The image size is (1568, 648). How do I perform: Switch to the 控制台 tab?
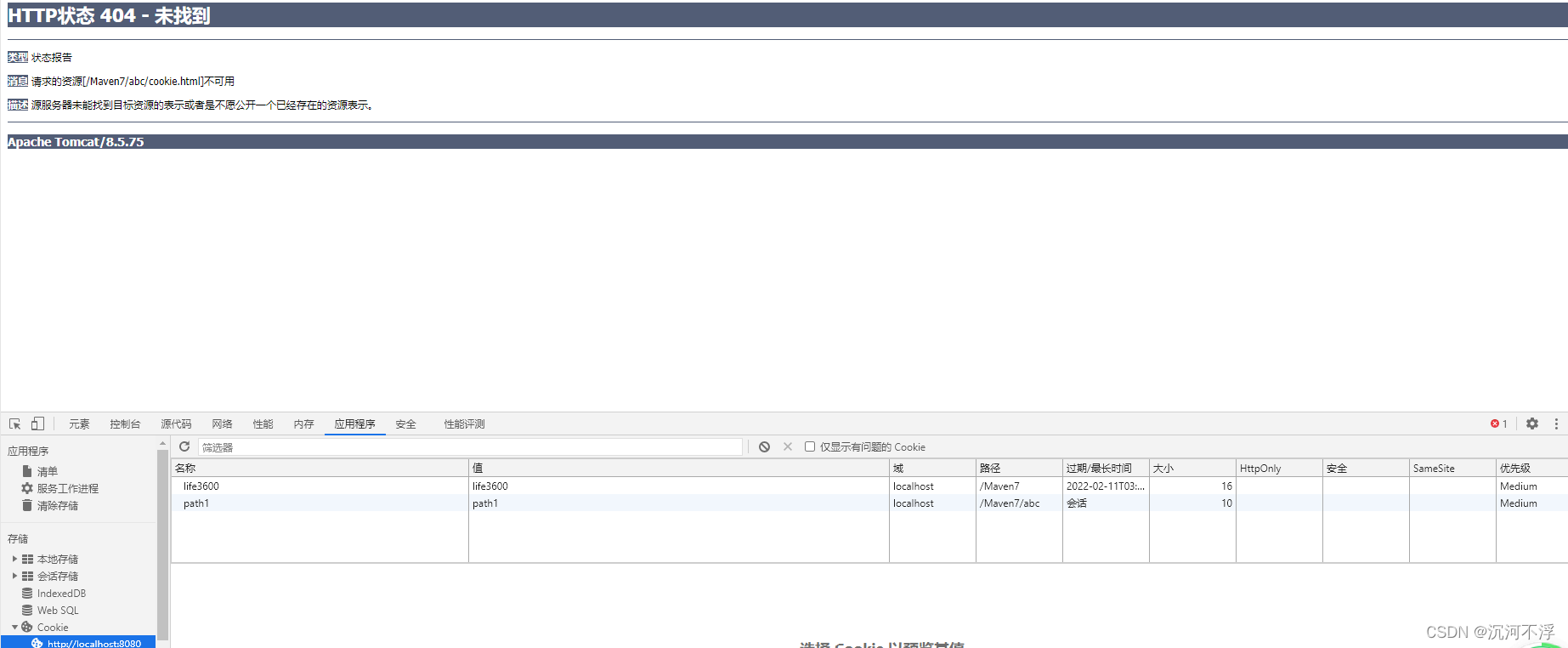(x=125, y=423)
